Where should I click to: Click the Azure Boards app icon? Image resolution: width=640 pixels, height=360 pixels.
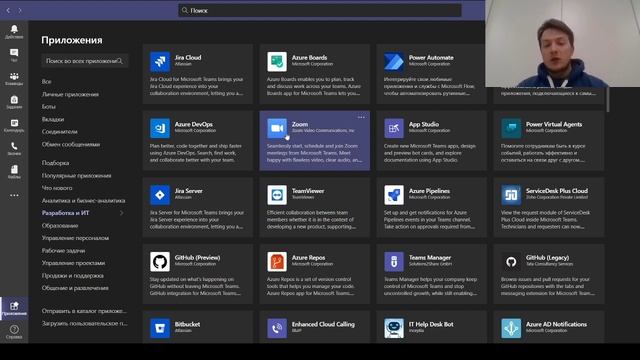pos(277,62)
